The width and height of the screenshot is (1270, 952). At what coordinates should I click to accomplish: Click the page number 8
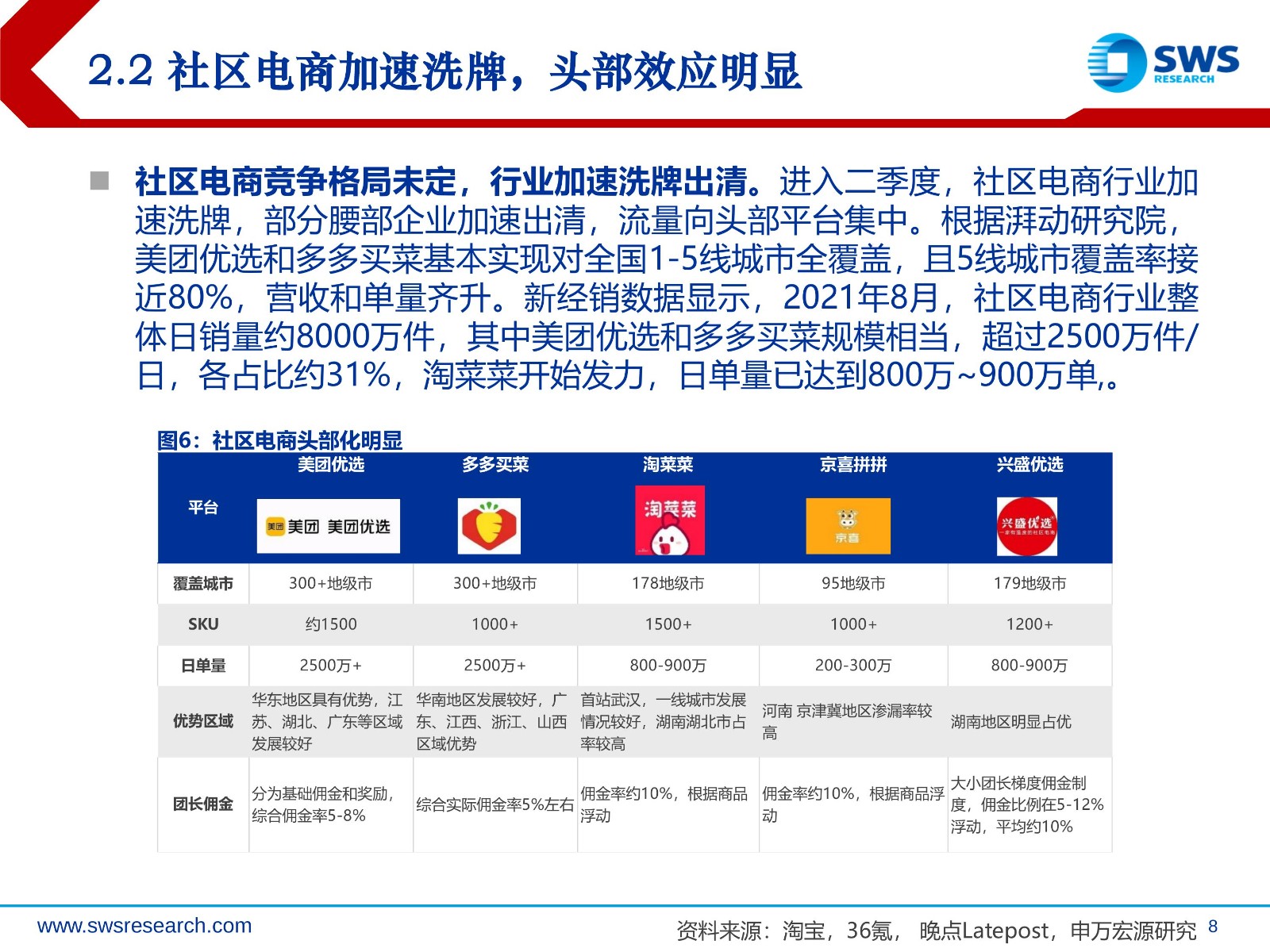(x=1213, y=927)
